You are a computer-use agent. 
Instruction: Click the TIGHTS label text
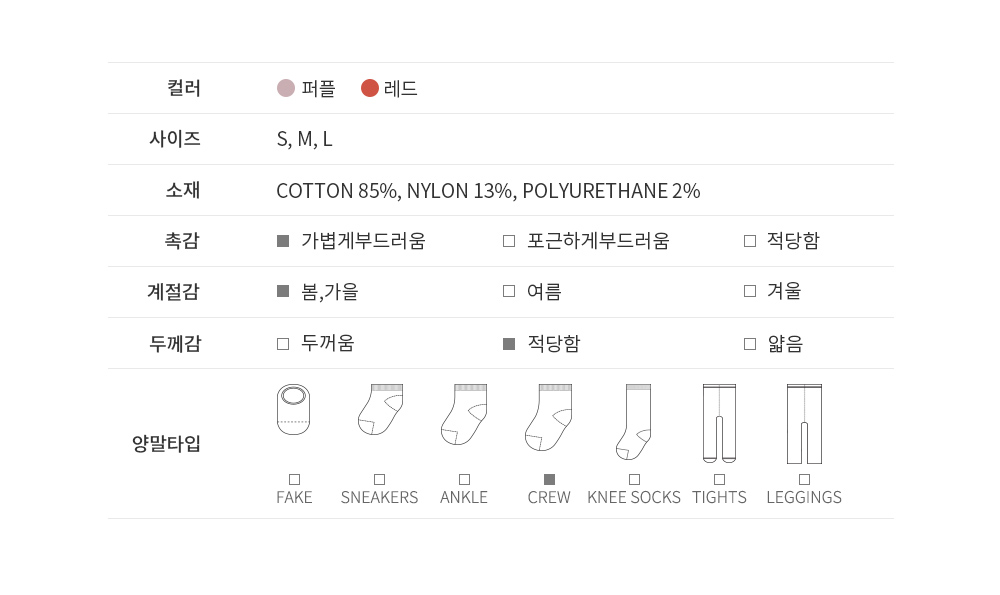pyautogui.click(x=719, y=497)
